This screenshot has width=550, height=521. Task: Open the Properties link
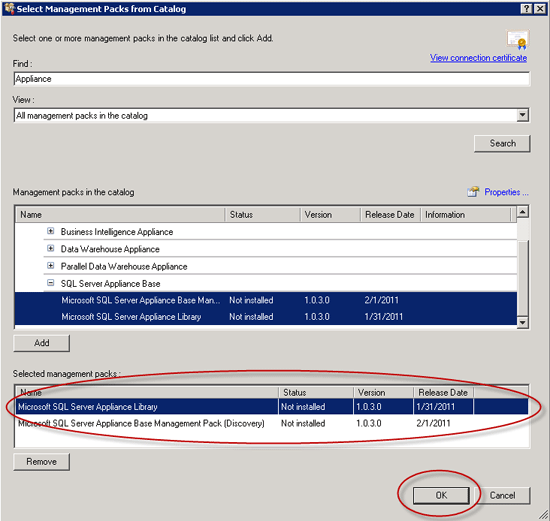pyautogui.click(x=506, y=192)
